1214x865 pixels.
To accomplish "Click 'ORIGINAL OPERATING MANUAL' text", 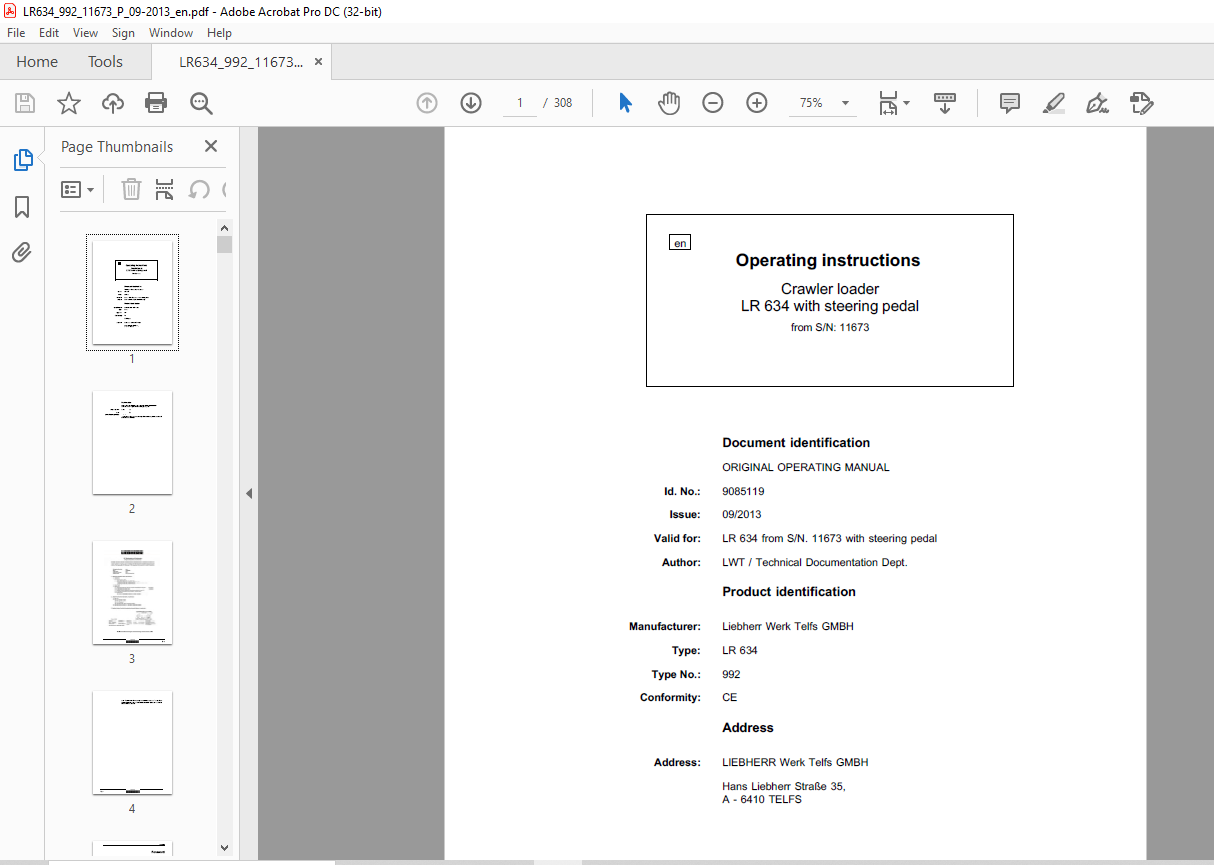I will [x=806, y=467].
